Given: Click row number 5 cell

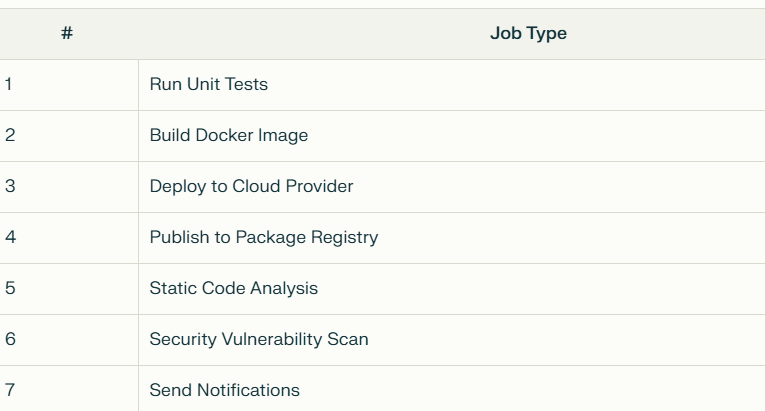Looking at the screenshot, I should click(x=69, y=289).
